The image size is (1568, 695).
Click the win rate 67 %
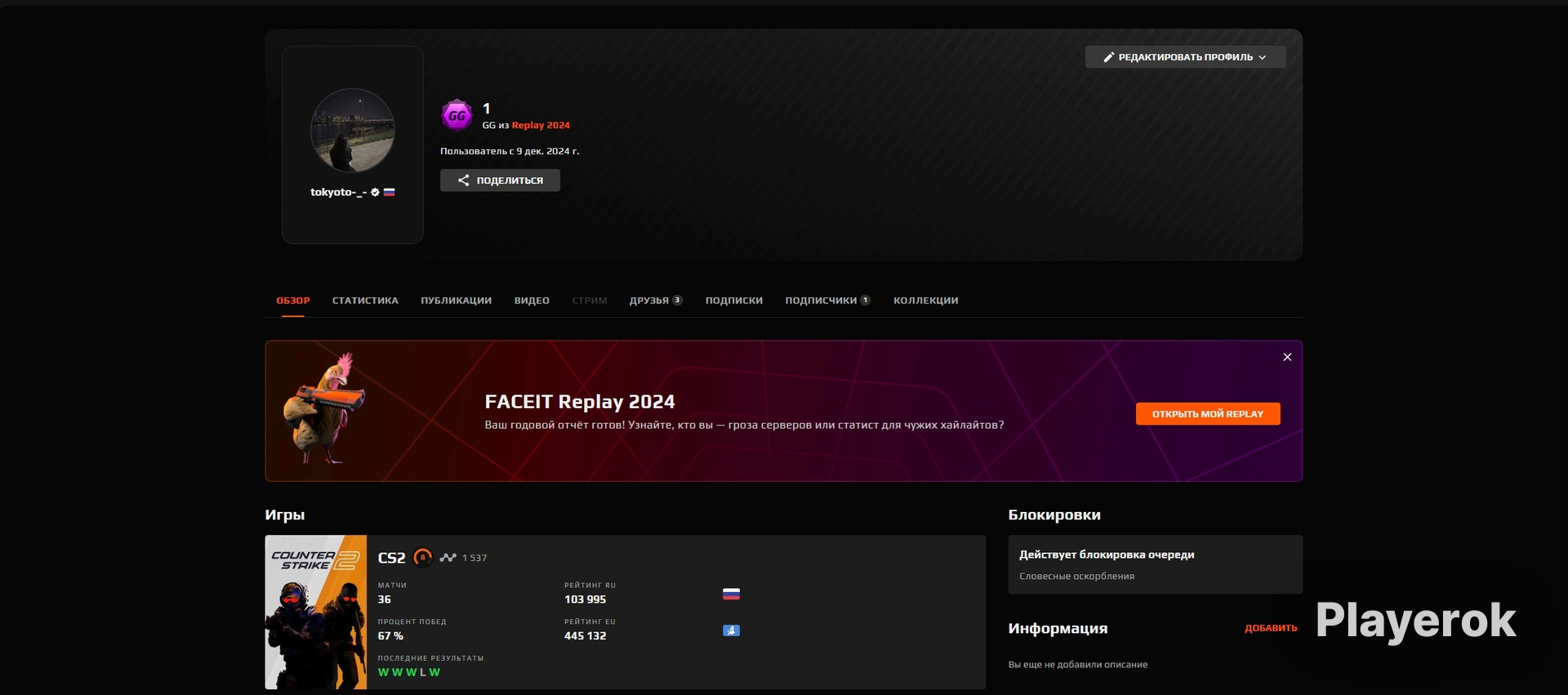(390, 636)
